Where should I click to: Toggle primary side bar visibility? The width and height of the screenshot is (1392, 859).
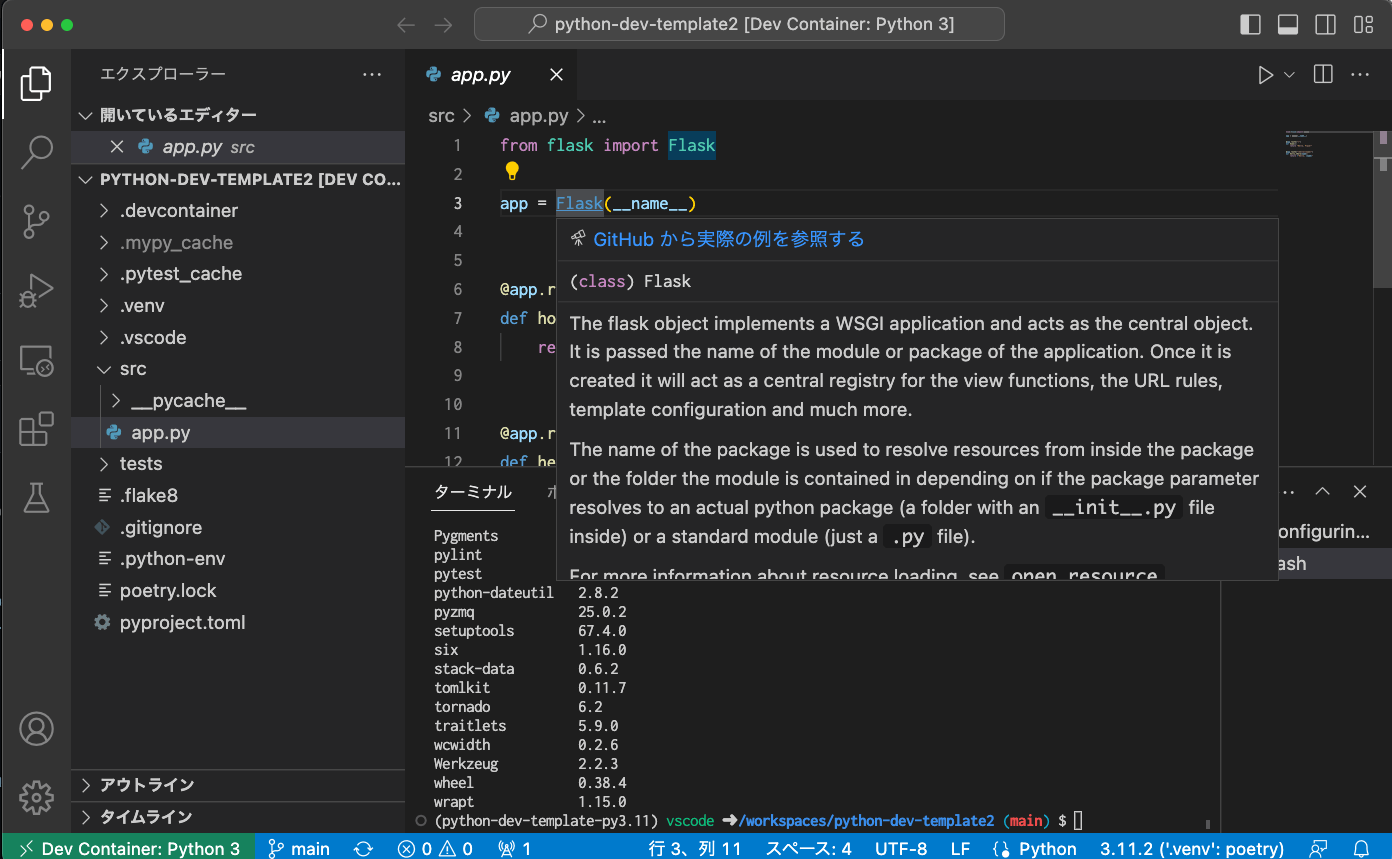pos(1251,25)
